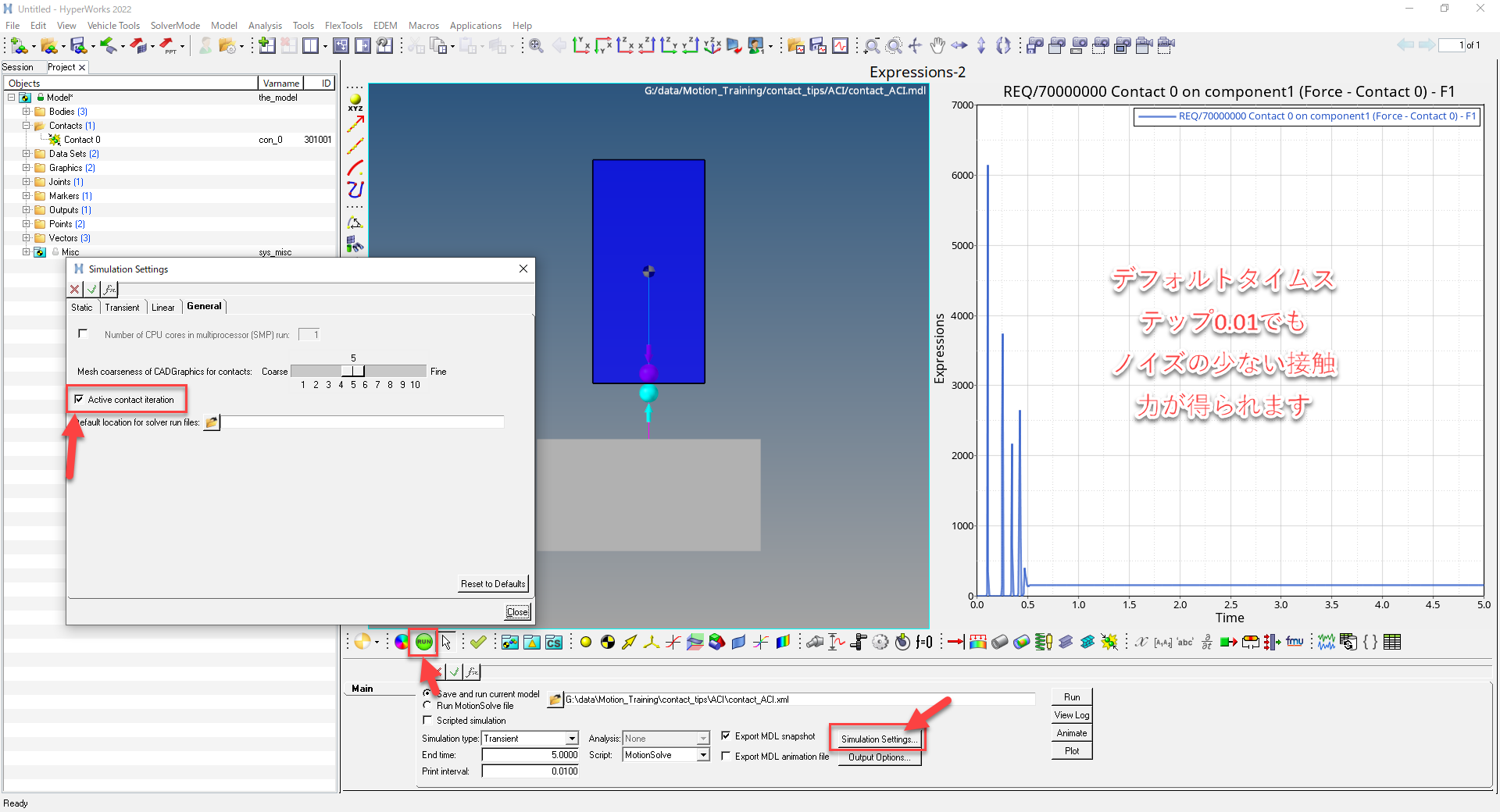The image size is (1500, 812).
Task: Click the End time input field
Action: coord(530,755)
